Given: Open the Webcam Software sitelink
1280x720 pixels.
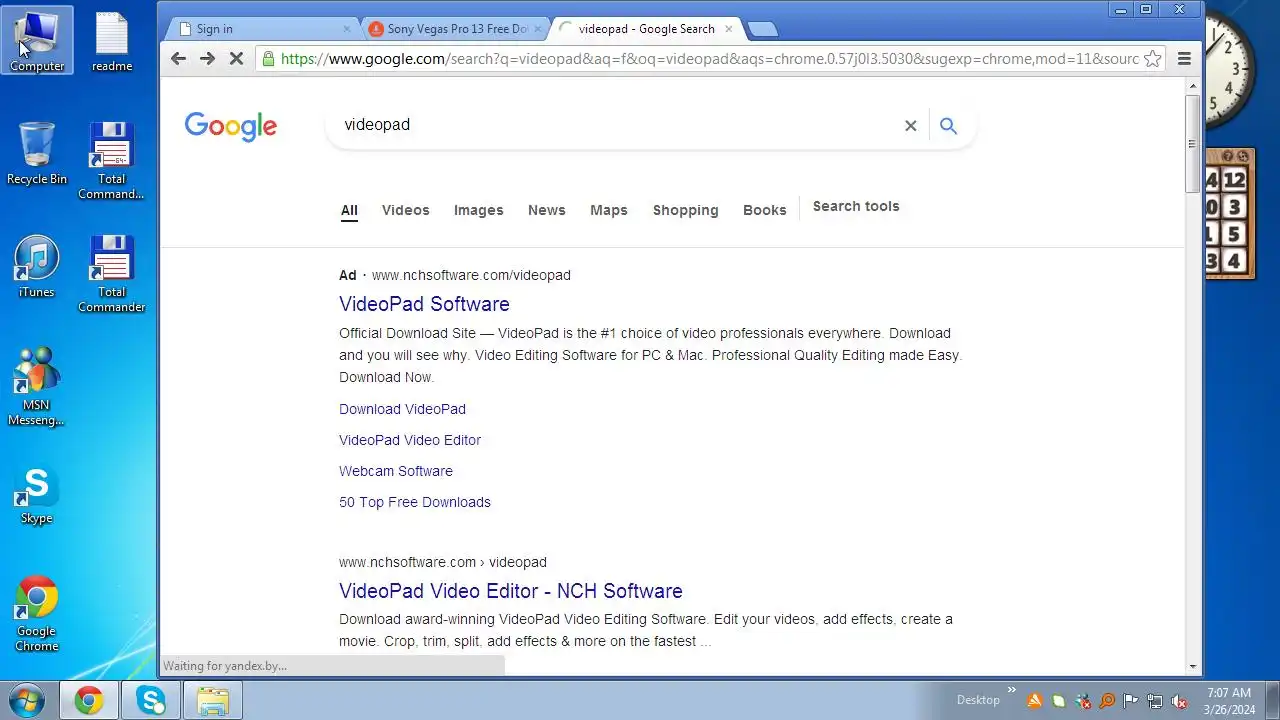Looking at the screenshot, I should pyautogui.click(x=396, y=471).
